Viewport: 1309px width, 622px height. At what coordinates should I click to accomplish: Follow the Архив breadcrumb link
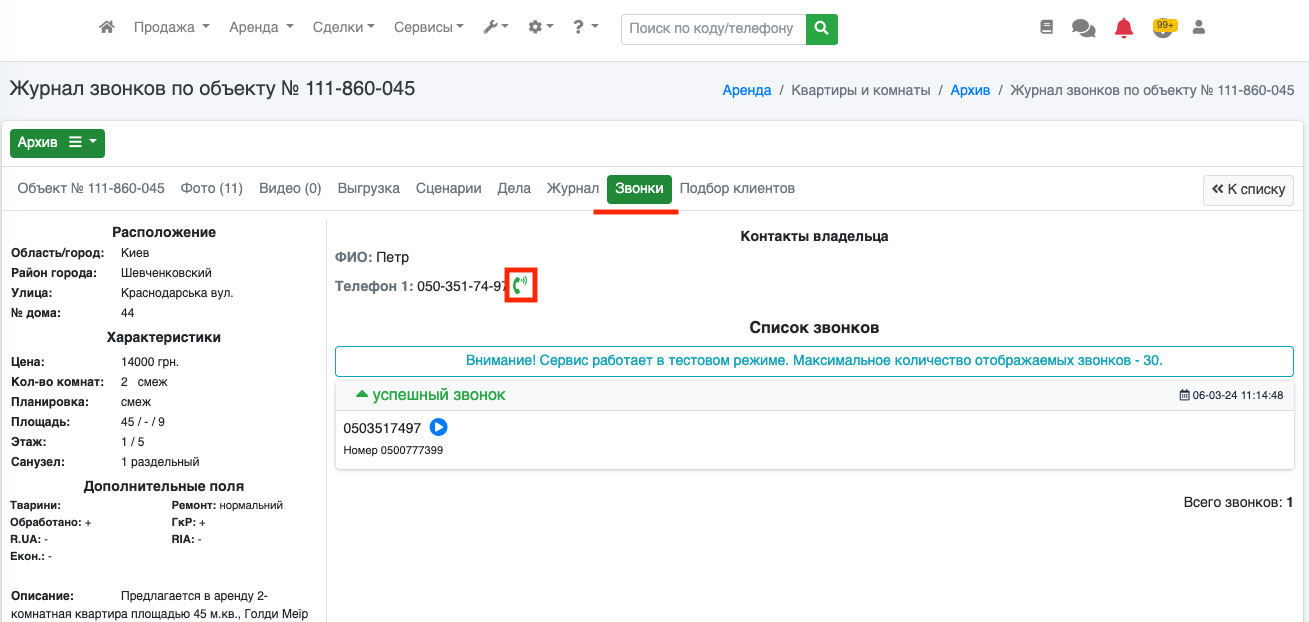point(970,90)
